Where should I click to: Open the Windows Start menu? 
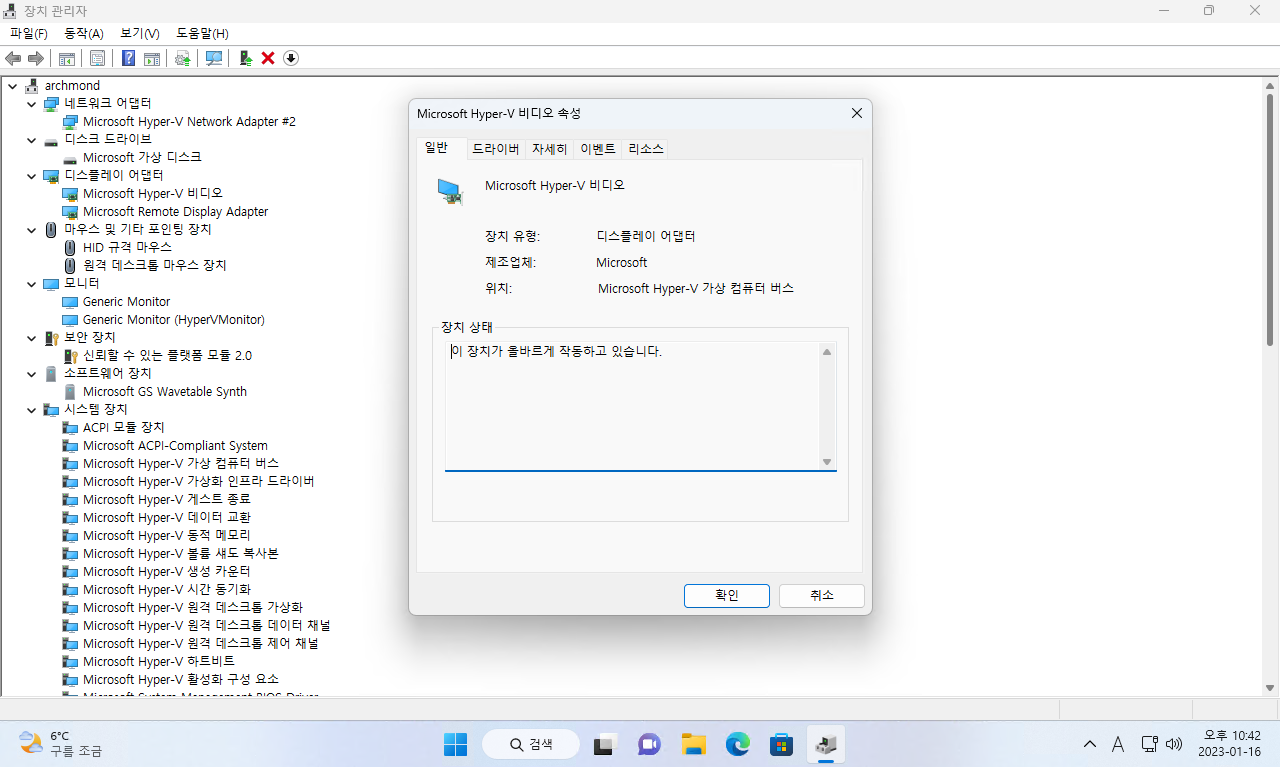click(455, 744)
